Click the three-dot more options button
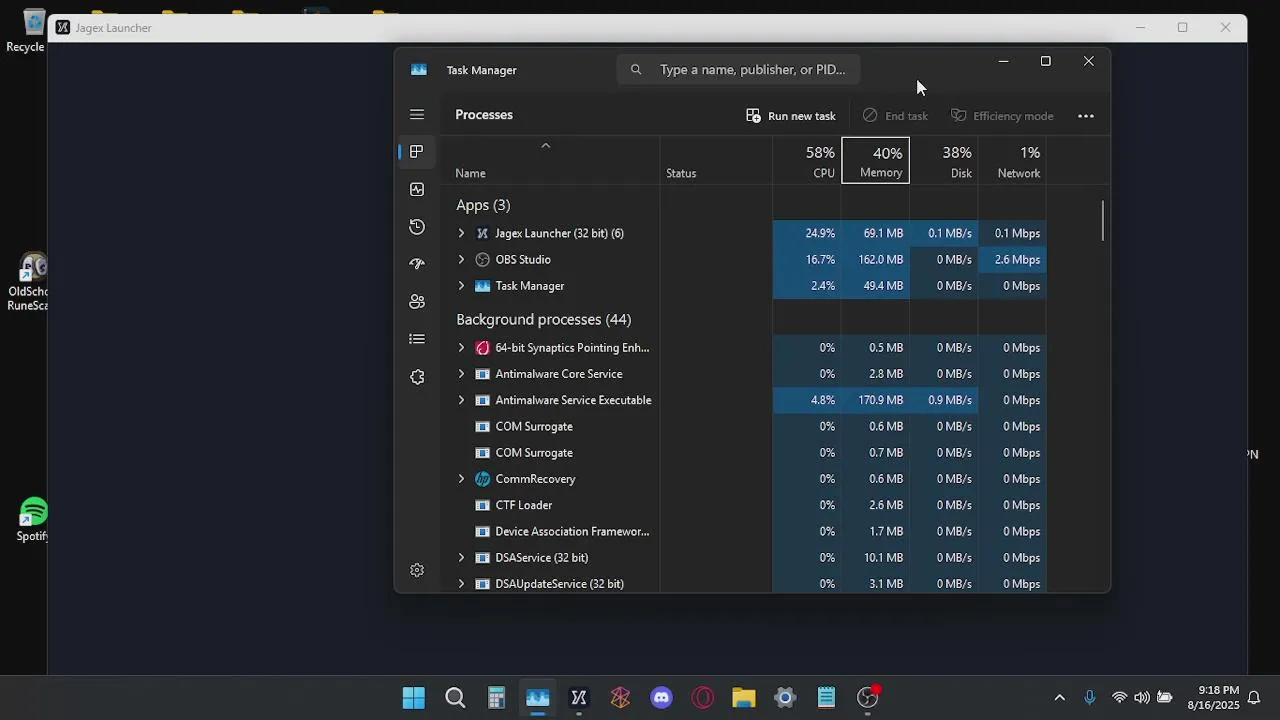 (x=1086, y=116)
